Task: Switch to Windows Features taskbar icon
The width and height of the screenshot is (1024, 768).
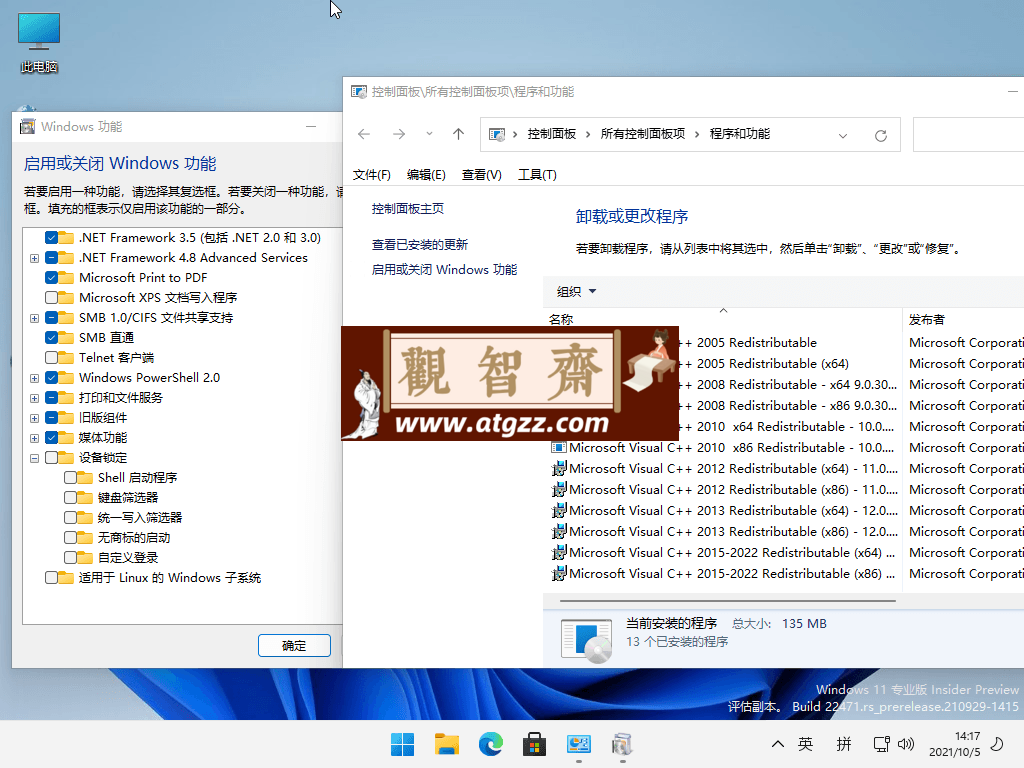Action: pos(622,744)
